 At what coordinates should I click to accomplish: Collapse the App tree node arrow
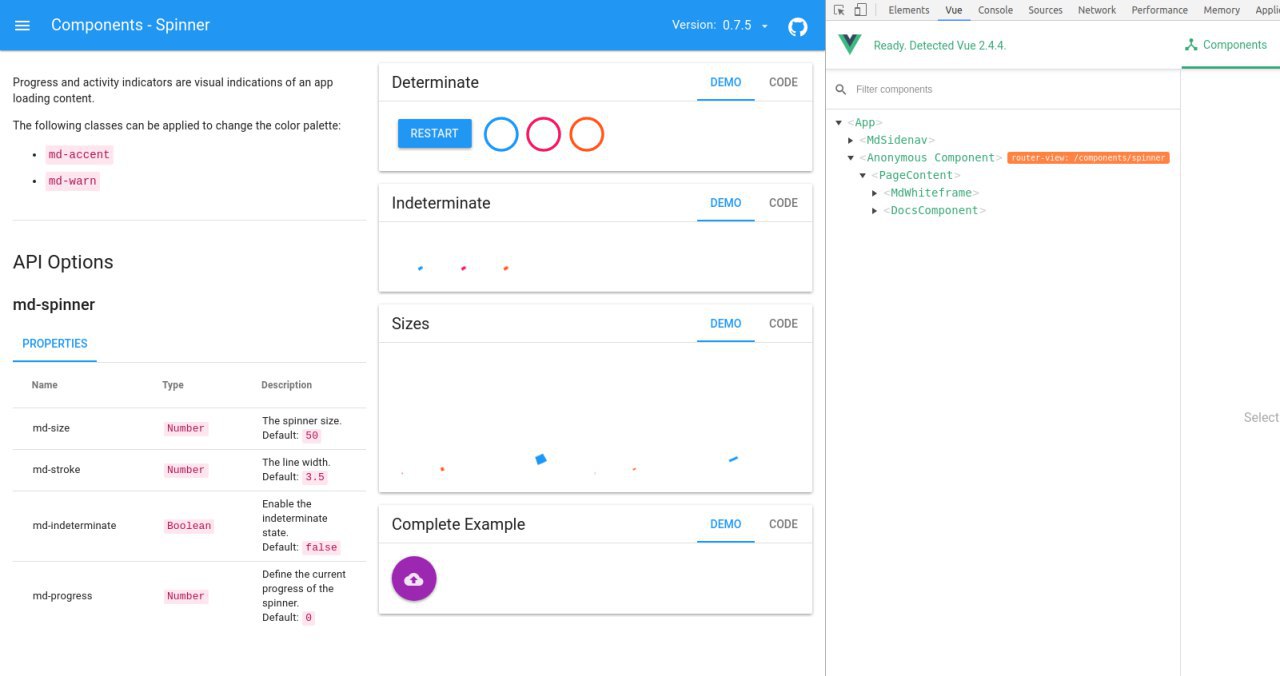839,123
